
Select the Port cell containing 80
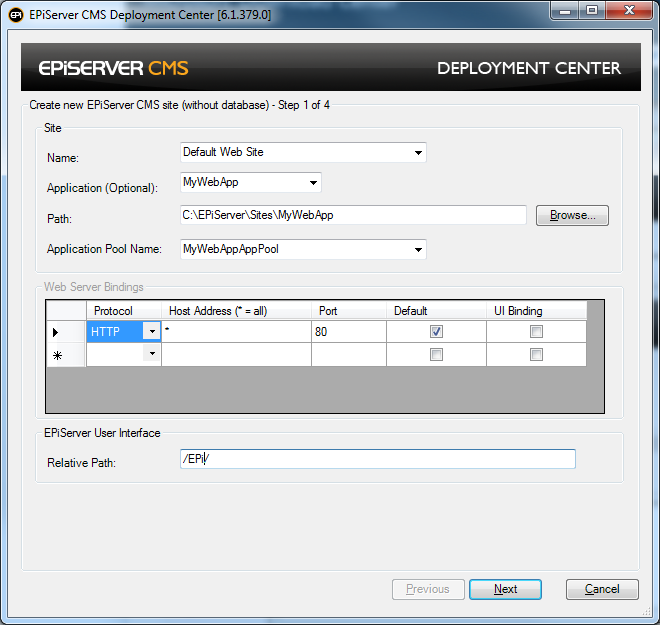[x=348, y=331]
